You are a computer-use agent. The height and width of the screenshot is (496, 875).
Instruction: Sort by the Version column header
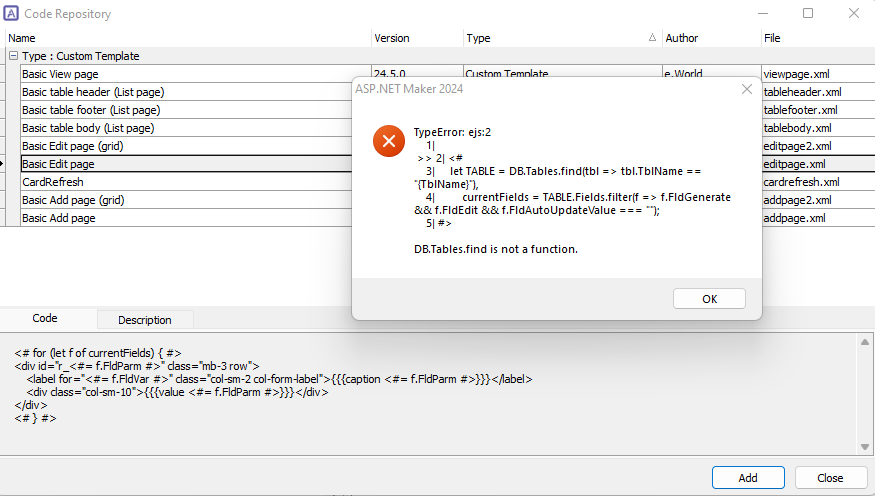click(x=417, y=38)
